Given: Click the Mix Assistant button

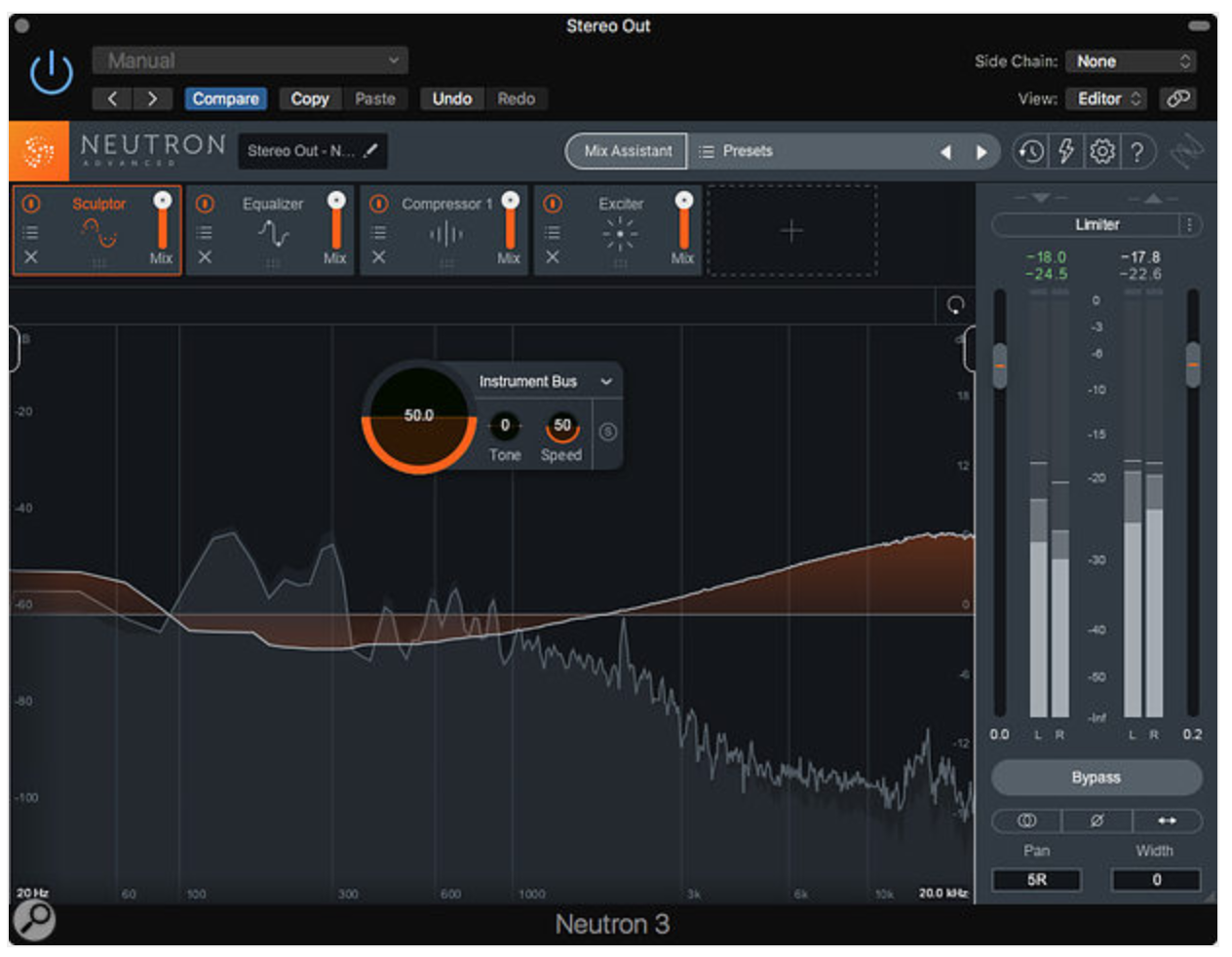Looking at the screenshot, I should pos(628,151).
